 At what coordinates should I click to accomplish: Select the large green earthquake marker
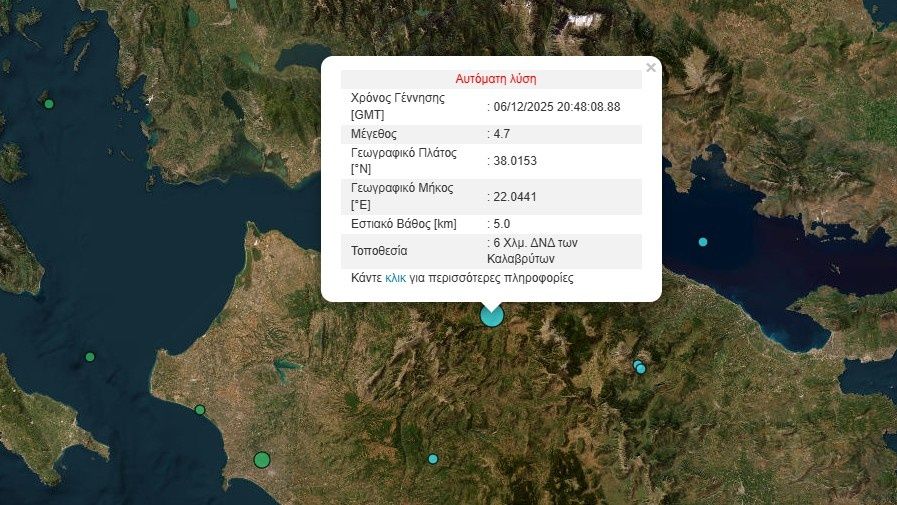tap(262, 460)
